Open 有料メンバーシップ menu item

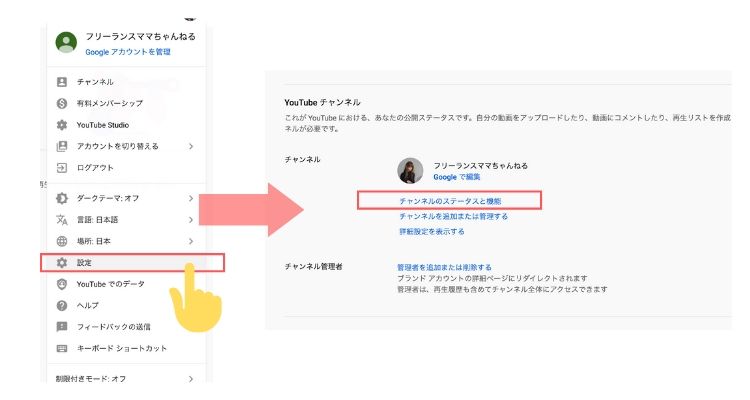[x=127, y=103]
